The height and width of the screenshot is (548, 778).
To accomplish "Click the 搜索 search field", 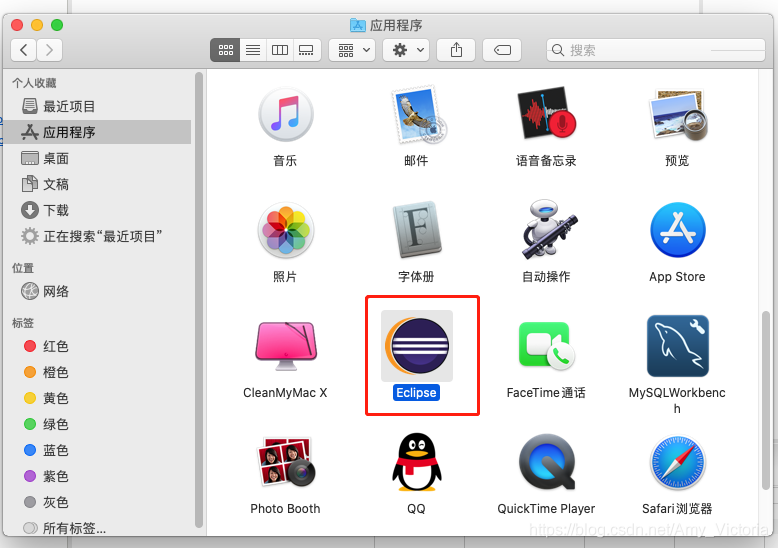I will [656, 50].
